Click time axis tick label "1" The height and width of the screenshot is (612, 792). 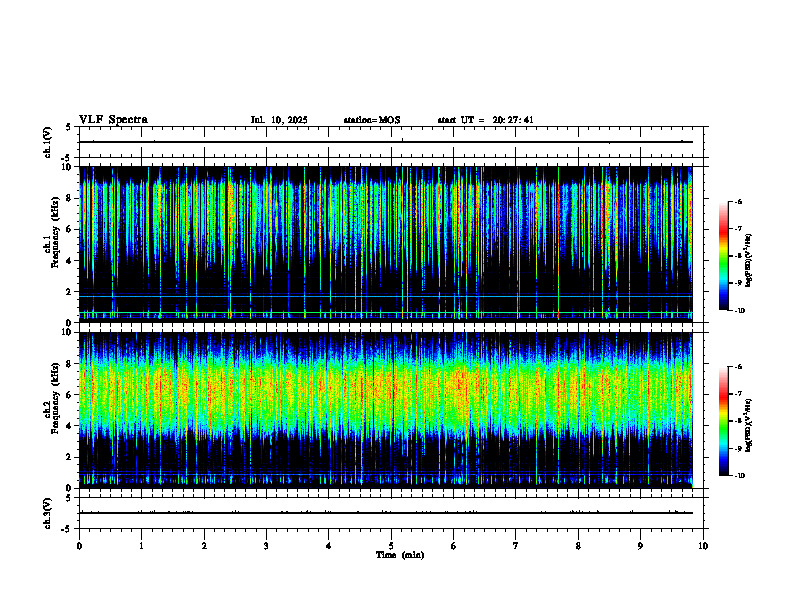pyautogui.click(x=141, y=546)
